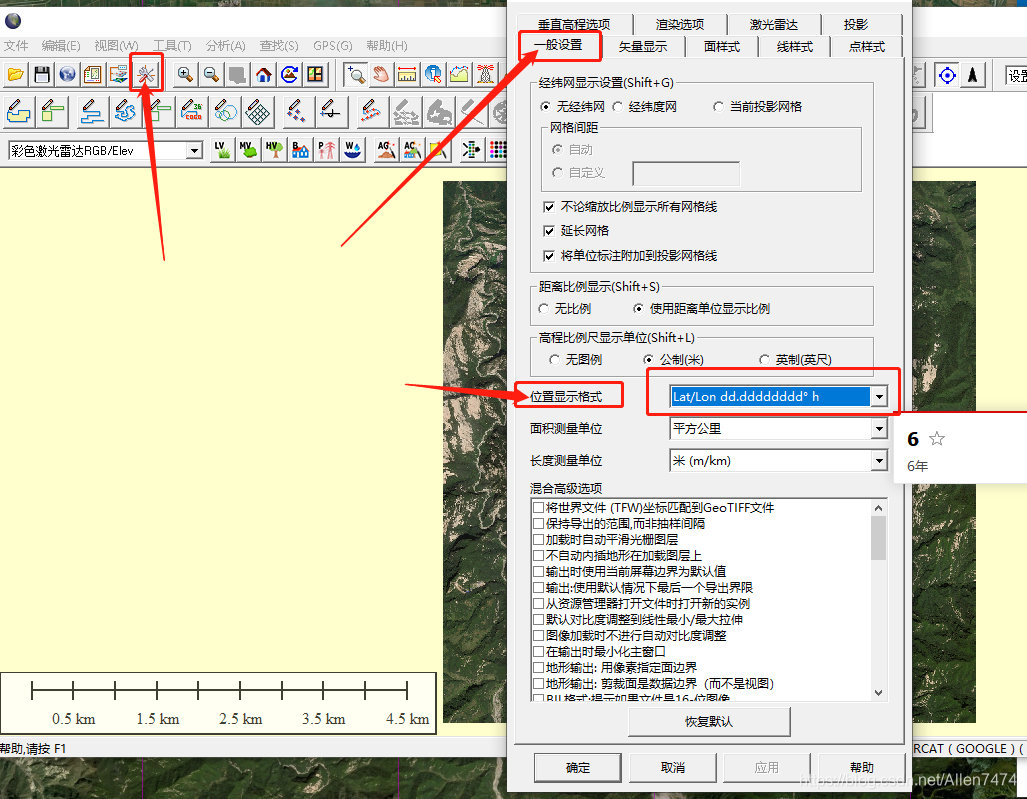Select the 经纬度网 radio button
1027x799 pixels.
point(619,106)
